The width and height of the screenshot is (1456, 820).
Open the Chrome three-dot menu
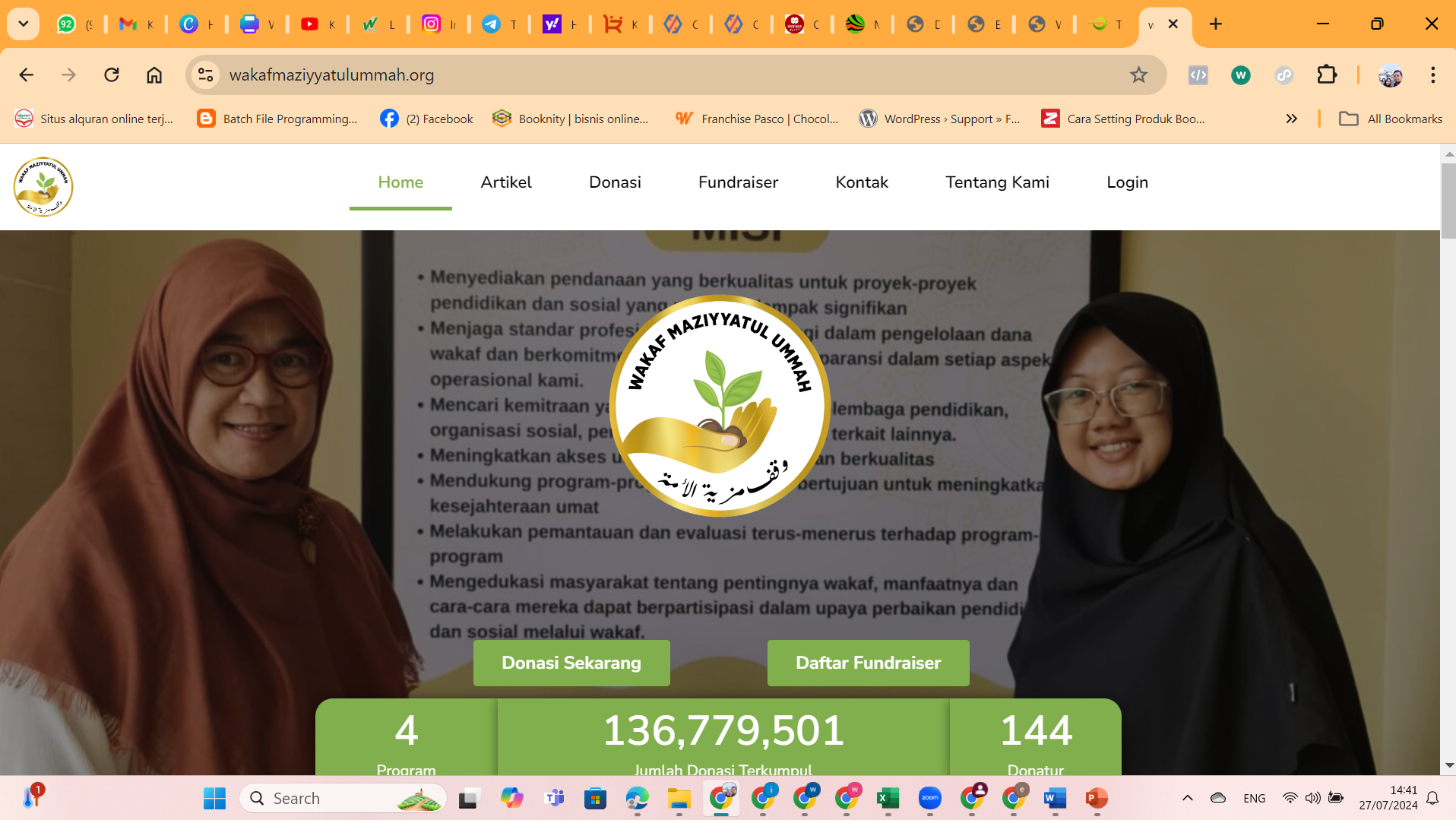(x=1432, y=74)
